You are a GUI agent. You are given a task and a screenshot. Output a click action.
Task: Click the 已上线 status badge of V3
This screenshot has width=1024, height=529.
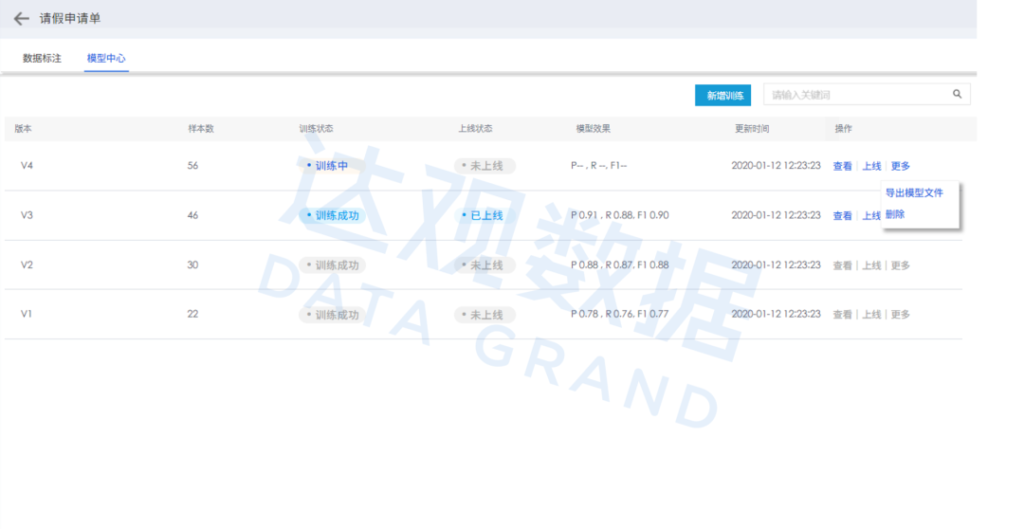pos(484,216)
